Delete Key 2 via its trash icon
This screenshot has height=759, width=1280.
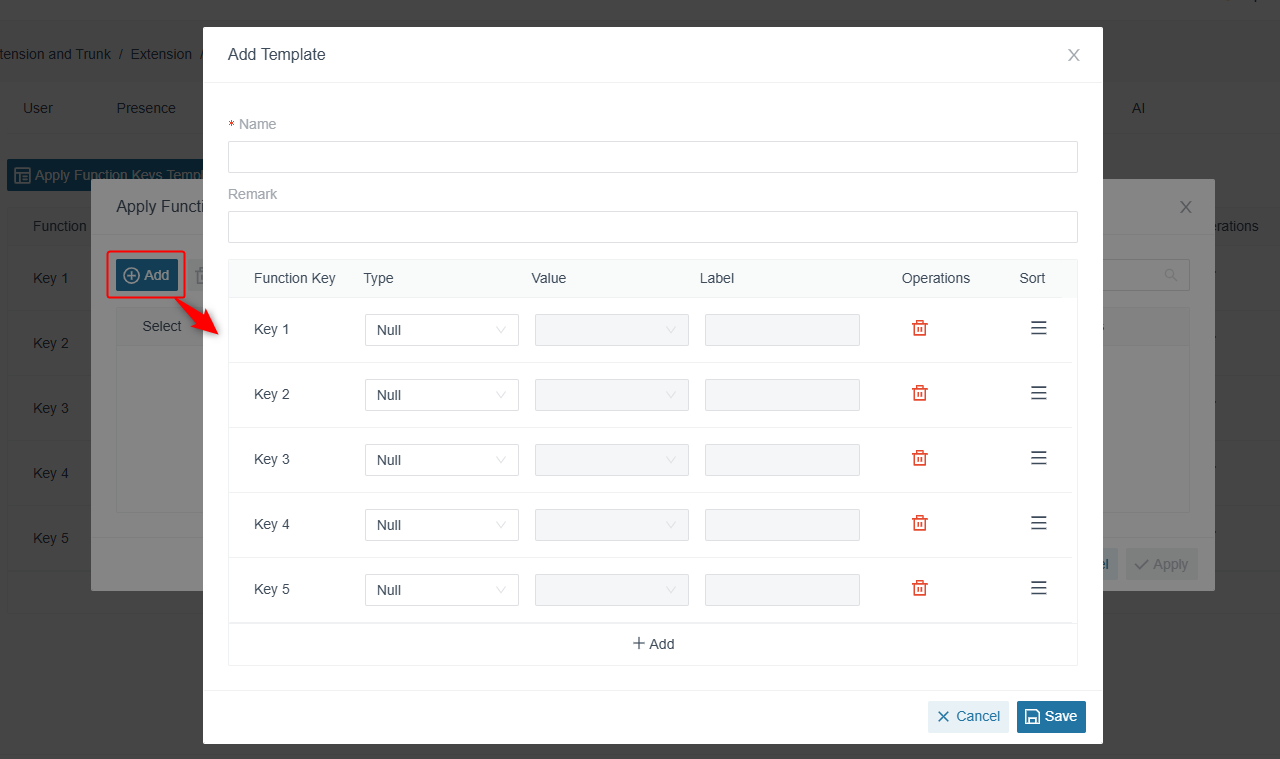pyautogui.click(x=920, y=393)
